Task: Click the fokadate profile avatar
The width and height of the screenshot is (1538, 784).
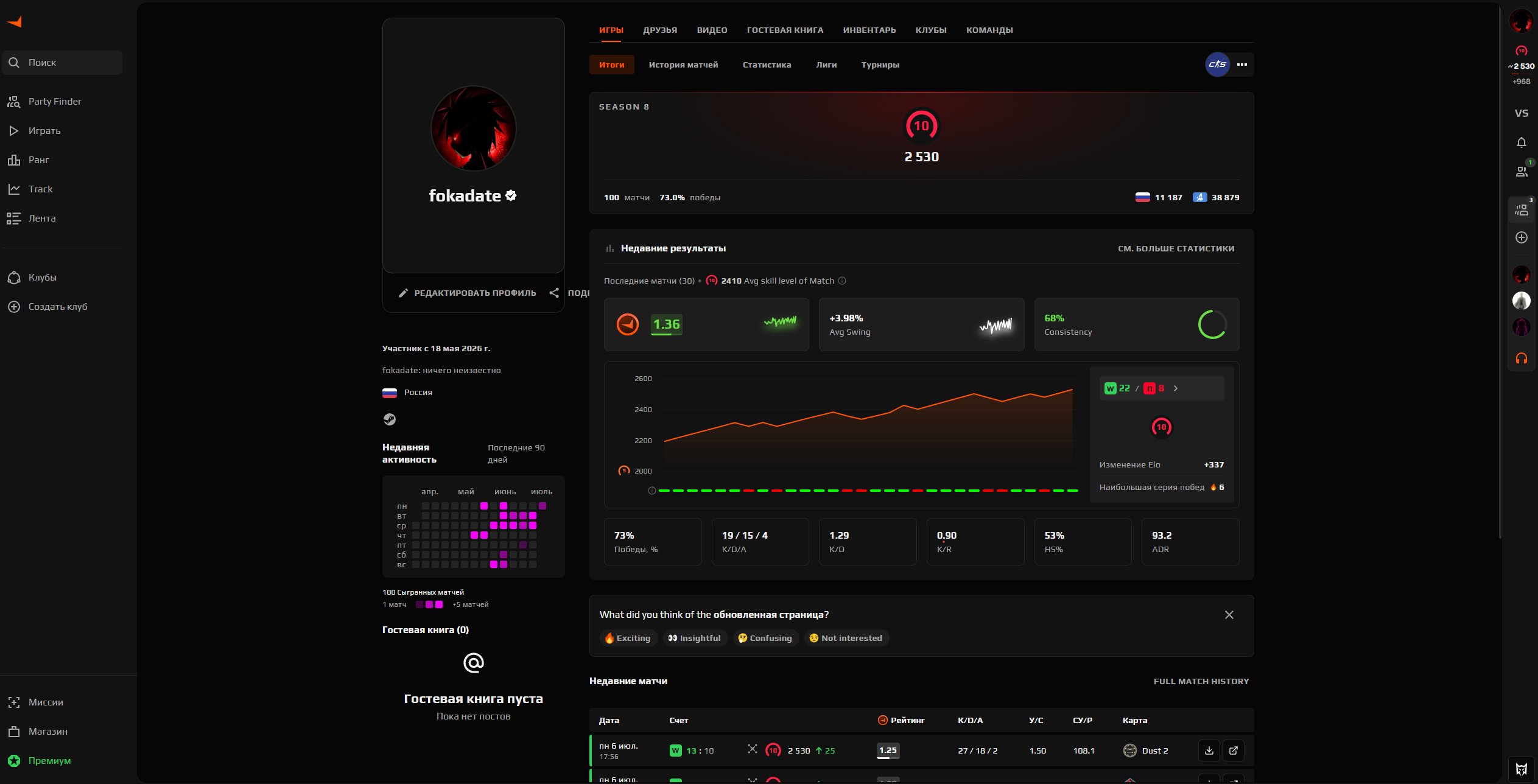Action: [x=473, y=128]
